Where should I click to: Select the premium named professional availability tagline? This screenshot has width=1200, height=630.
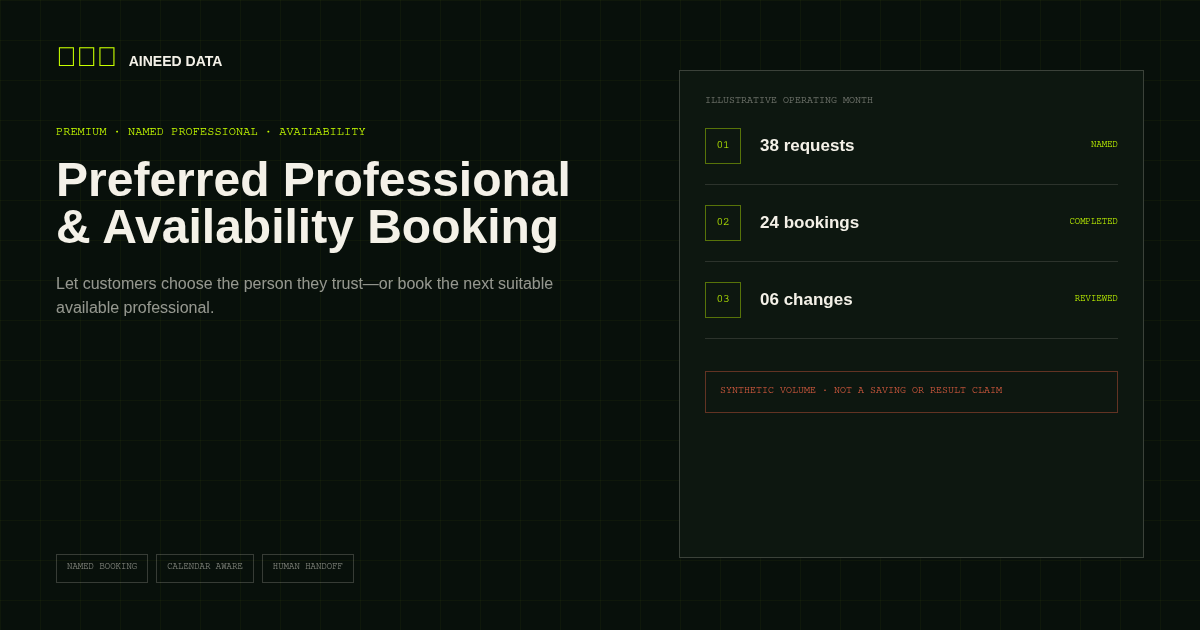click(211, 132)
